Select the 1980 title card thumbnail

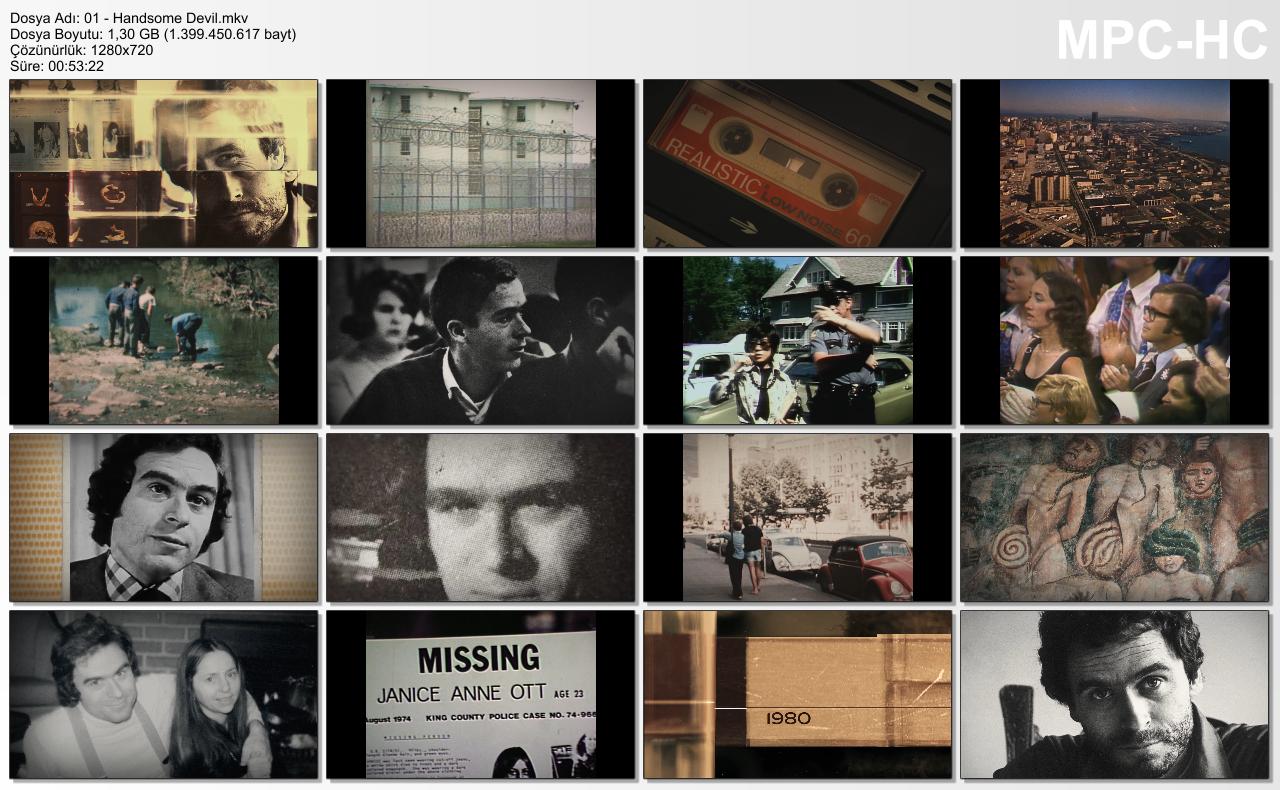point(797,695)
